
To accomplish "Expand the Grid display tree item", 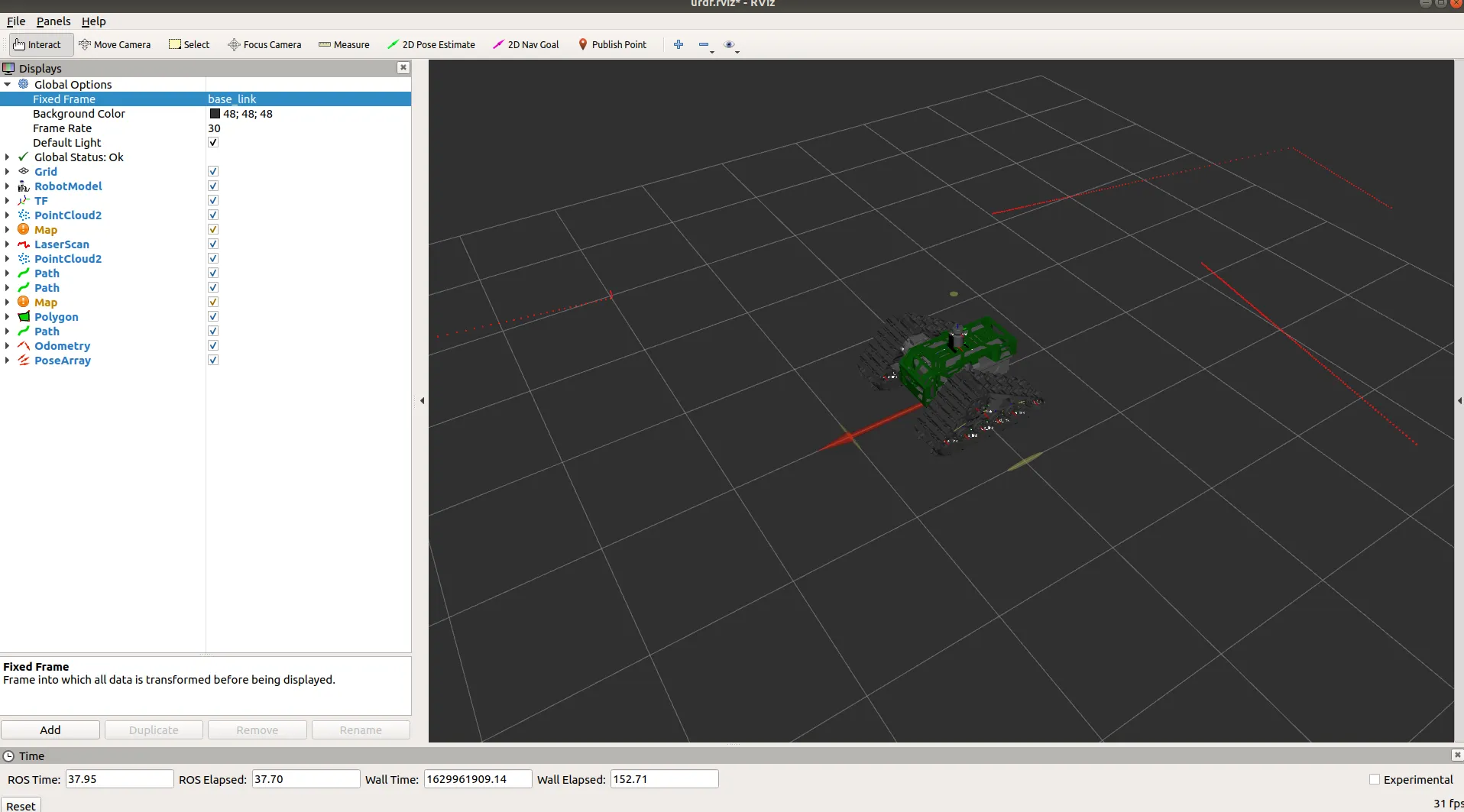I will [8, 172].
